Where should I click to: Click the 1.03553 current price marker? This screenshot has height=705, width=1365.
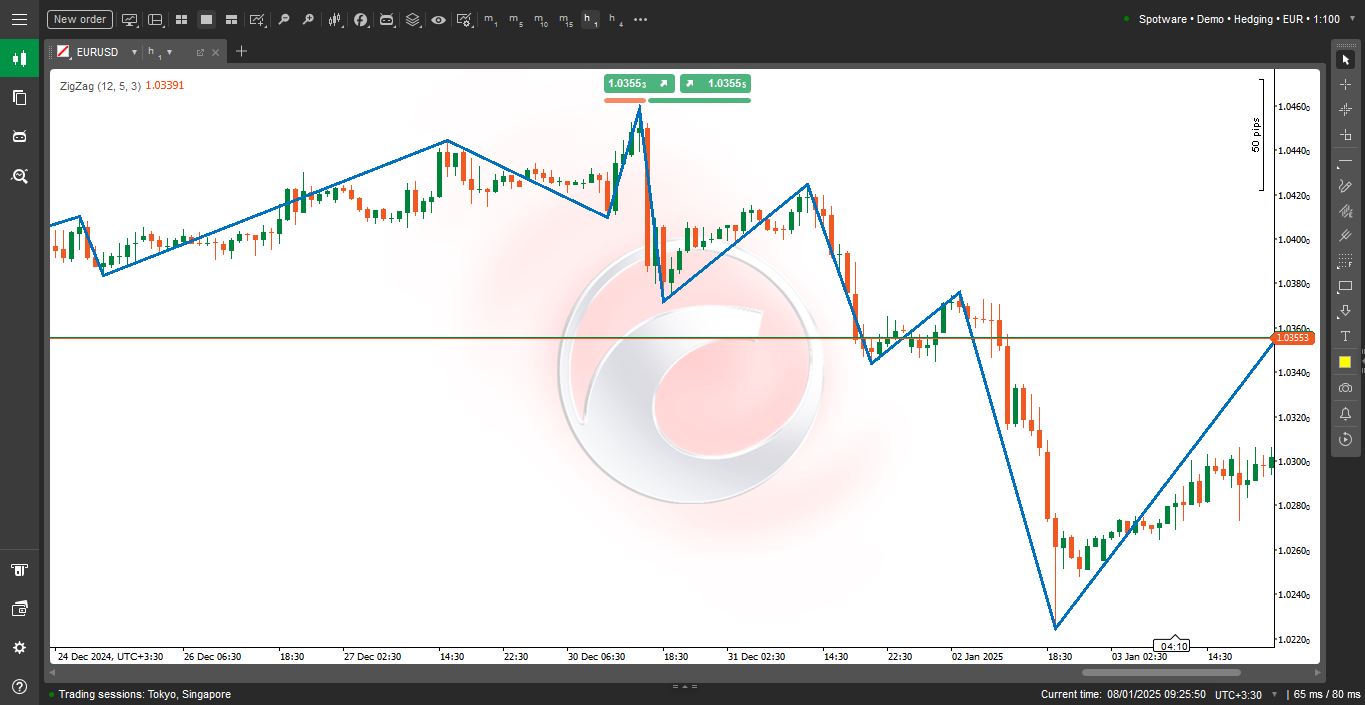1292,338
